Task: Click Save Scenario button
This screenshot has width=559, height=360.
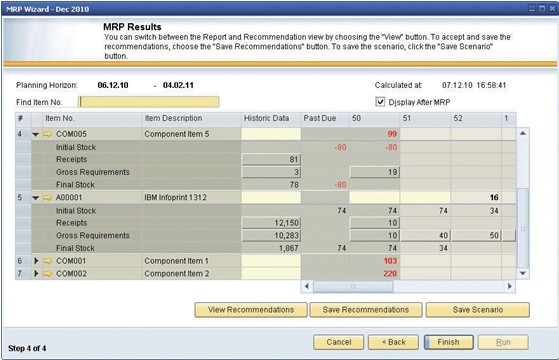Action: [478, 310]
